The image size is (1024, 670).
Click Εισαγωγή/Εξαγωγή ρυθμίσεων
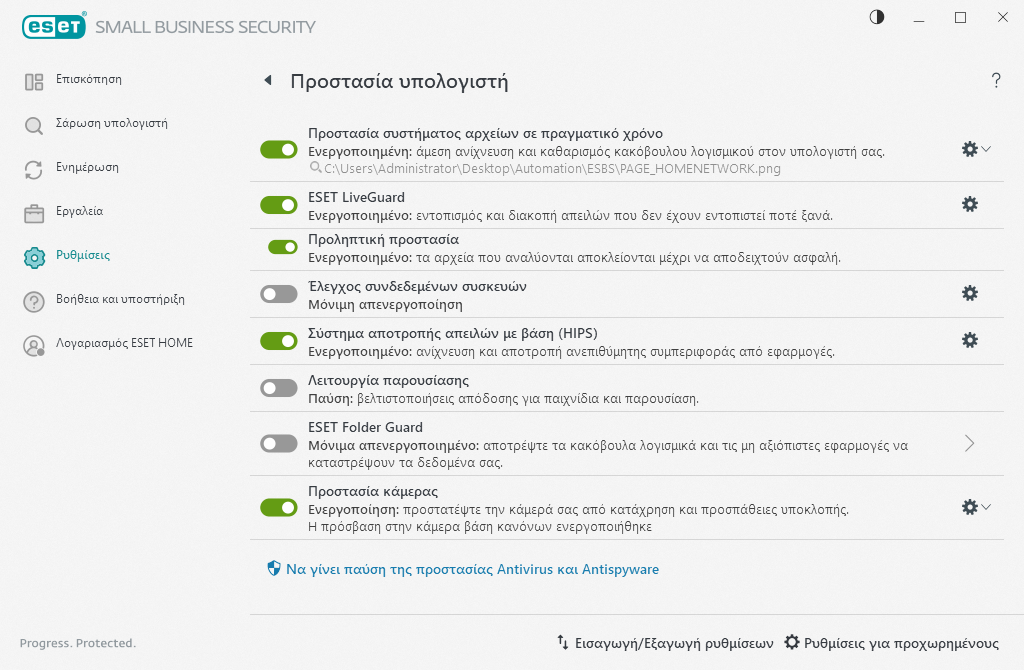[665, 643]
